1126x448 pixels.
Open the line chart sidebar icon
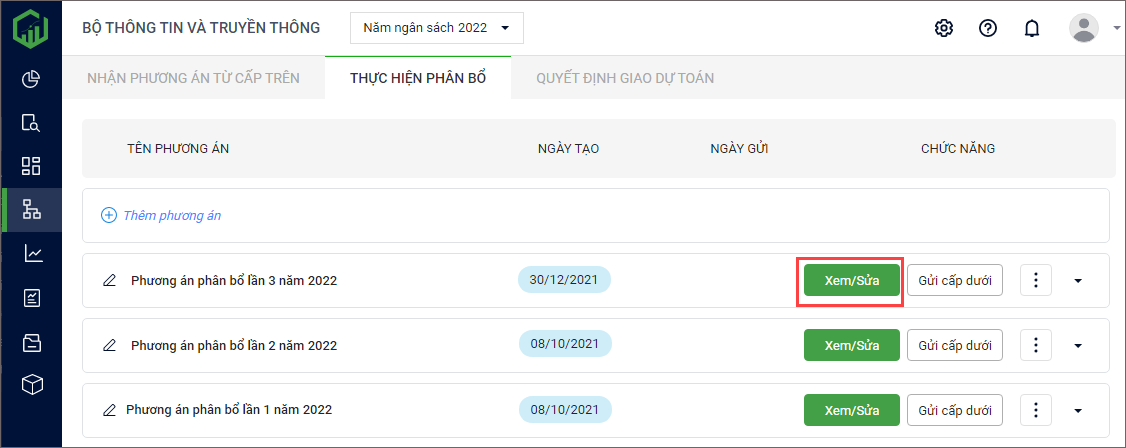(x=31, y=254)
